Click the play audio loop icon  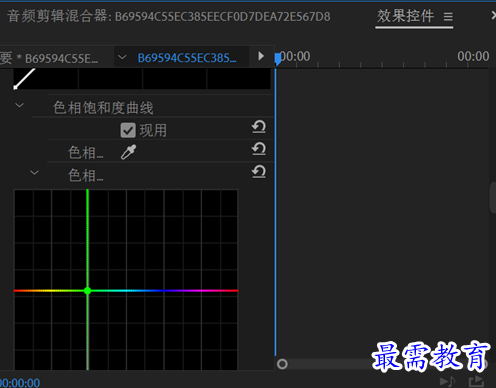(x=447, y=381)
